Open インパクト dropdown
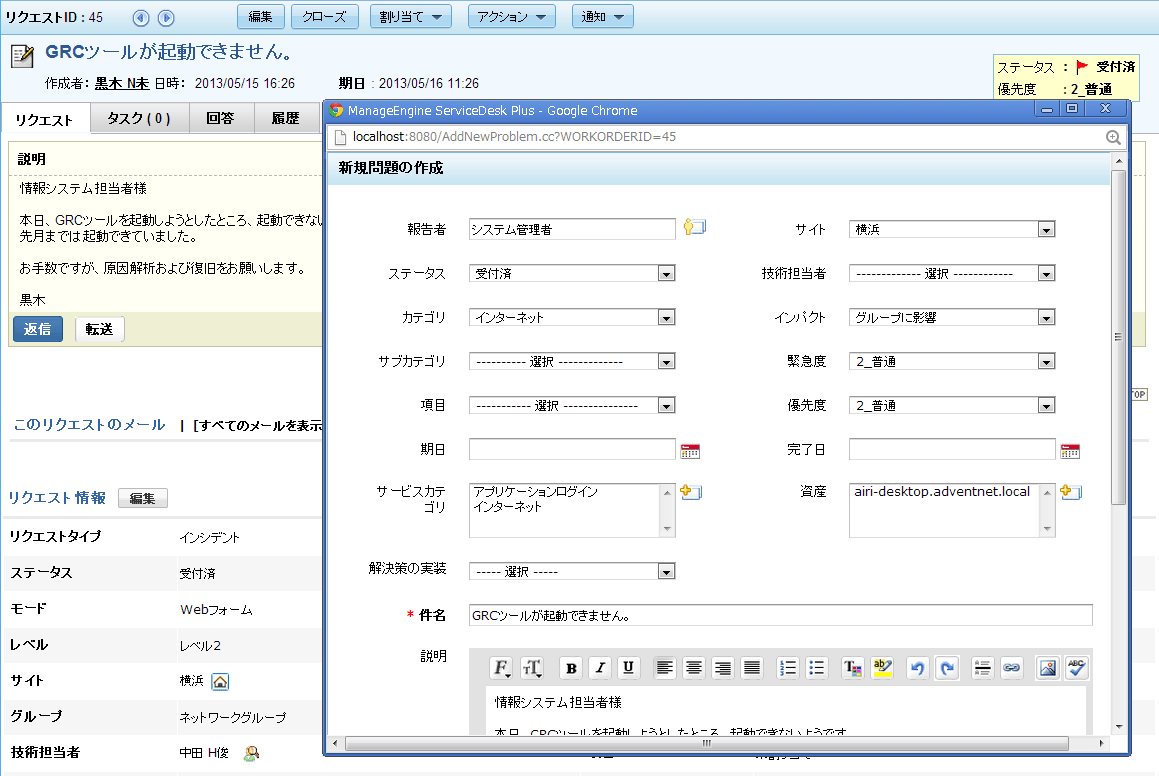Viewport: 1159px width, 776px height. 952,317
